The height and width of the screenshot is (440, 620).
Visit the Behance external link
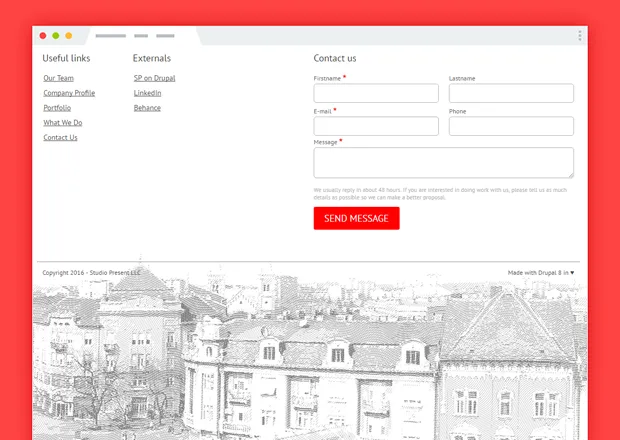(147, 108)
